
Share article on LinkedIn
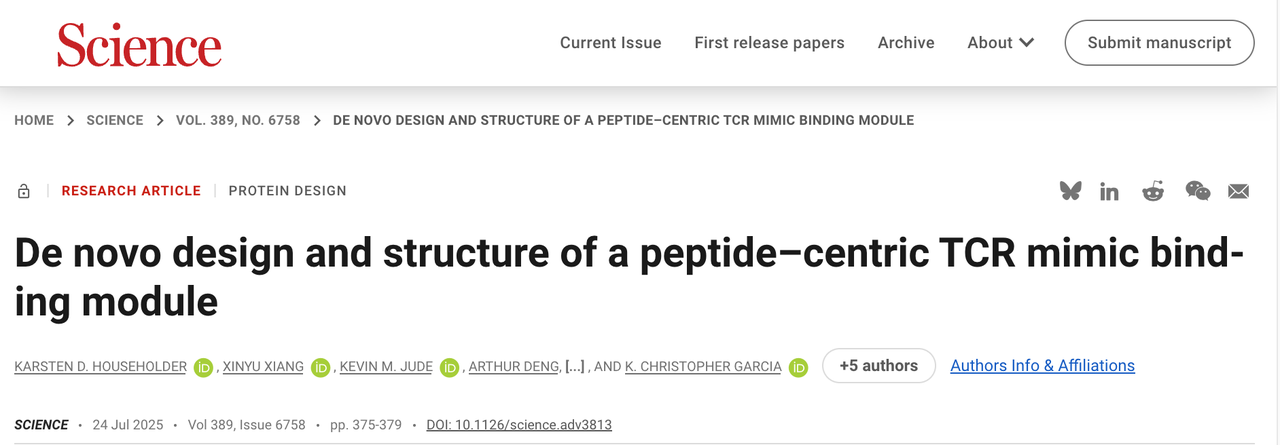pyautogui.click(x=1109, y=191)
